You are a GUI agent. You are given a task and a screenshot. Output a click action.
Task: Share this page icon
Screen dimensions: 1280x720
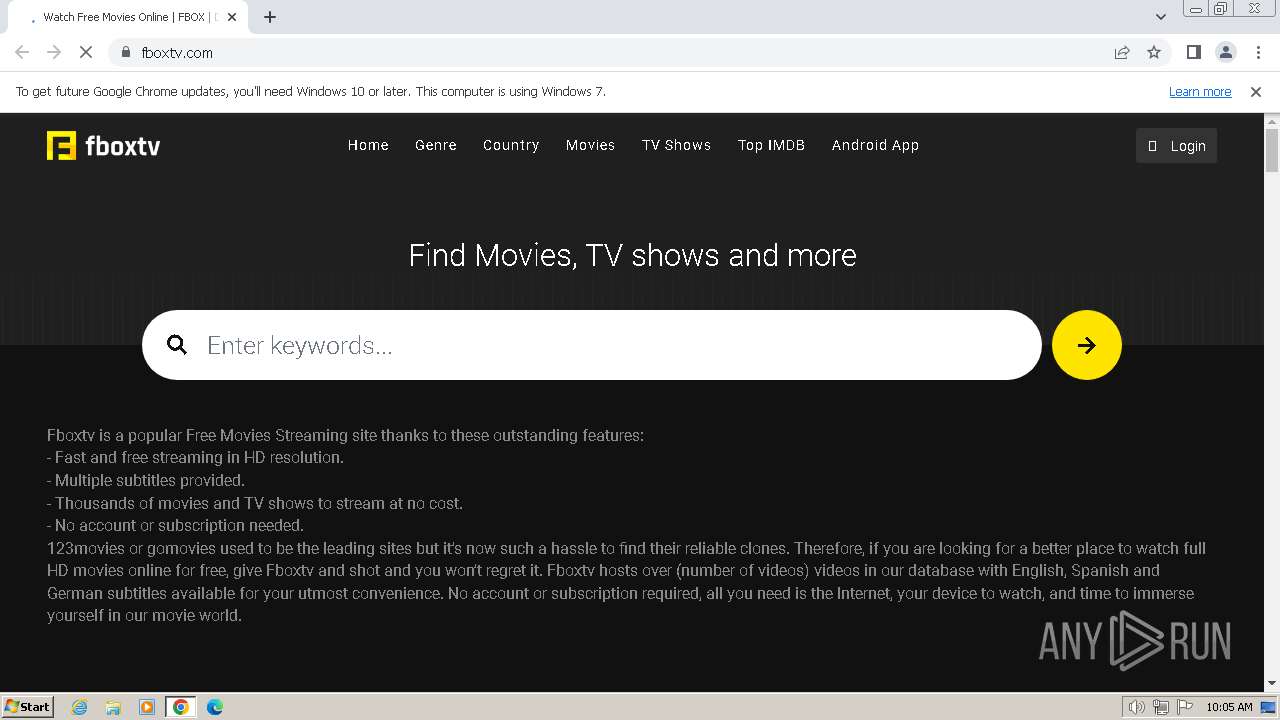click(1122, 53)
